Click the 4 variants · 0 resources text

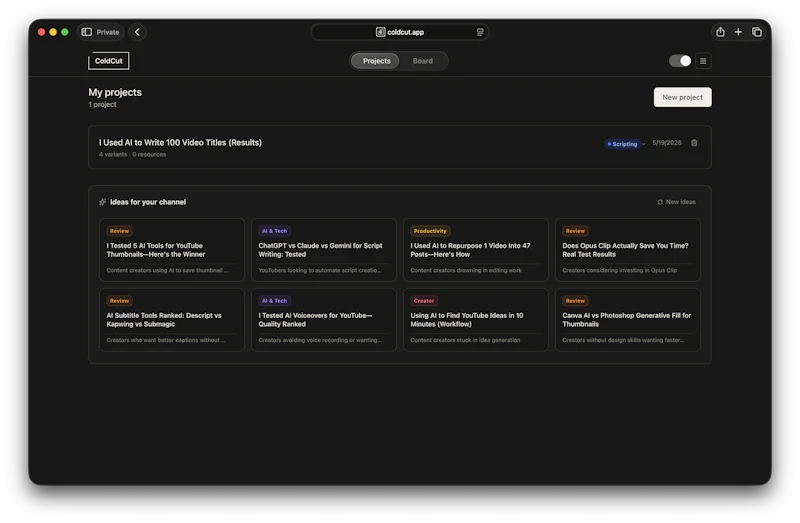(133, 155)
